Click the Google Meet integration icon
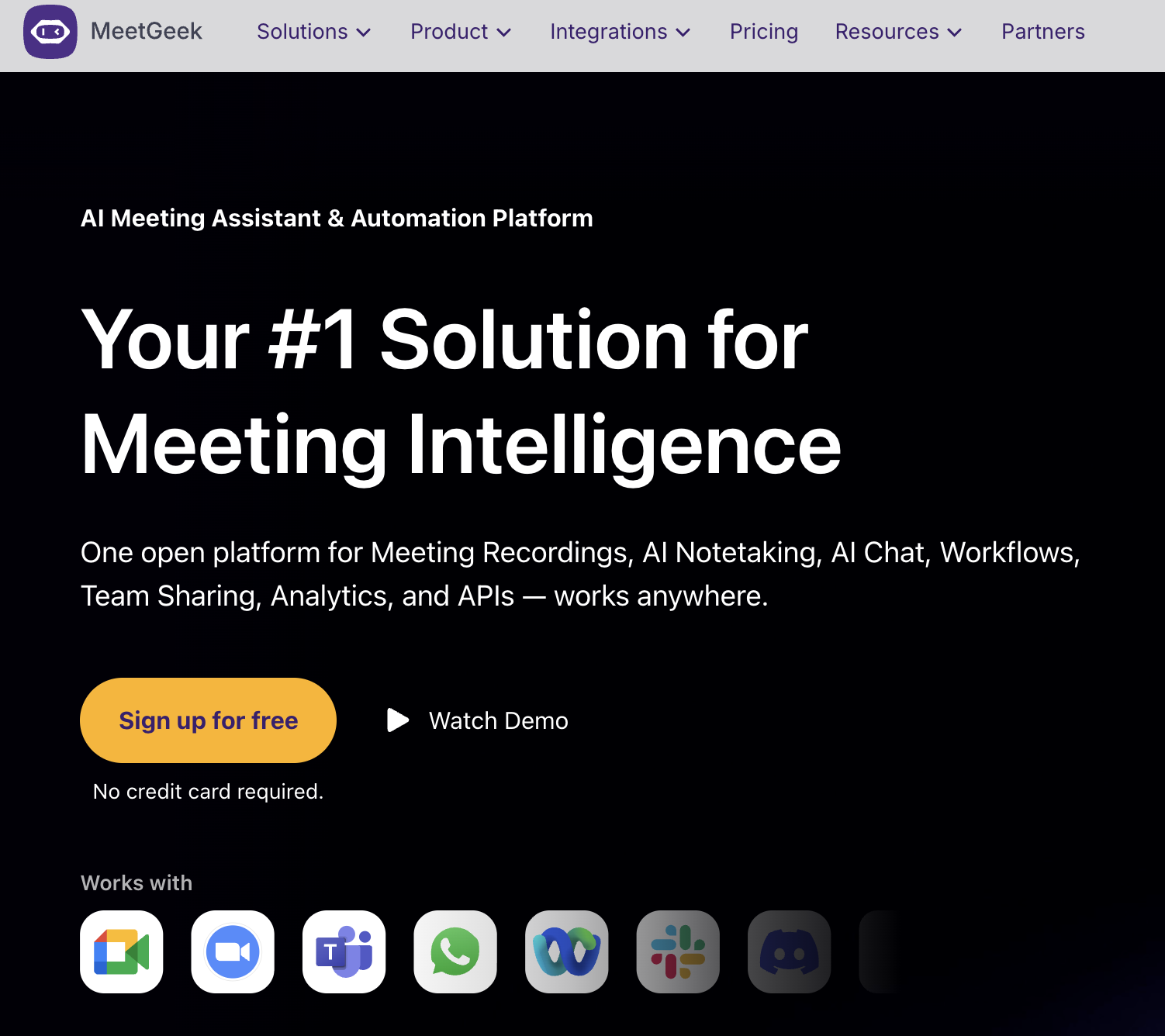The height and width of the screenshot is (1036, 1165). click(x=121, y=952)
